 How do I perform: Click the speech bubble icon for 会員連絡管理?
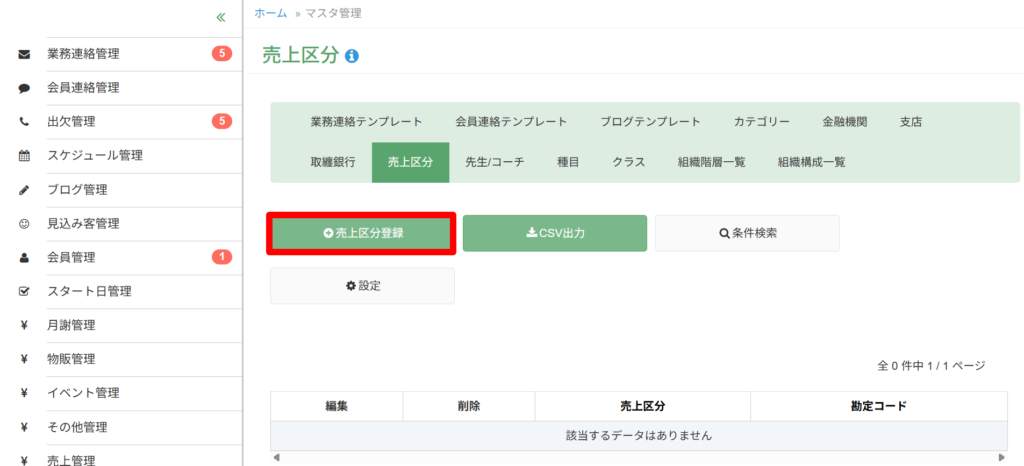pyautogui.click(x=24, y=89)
